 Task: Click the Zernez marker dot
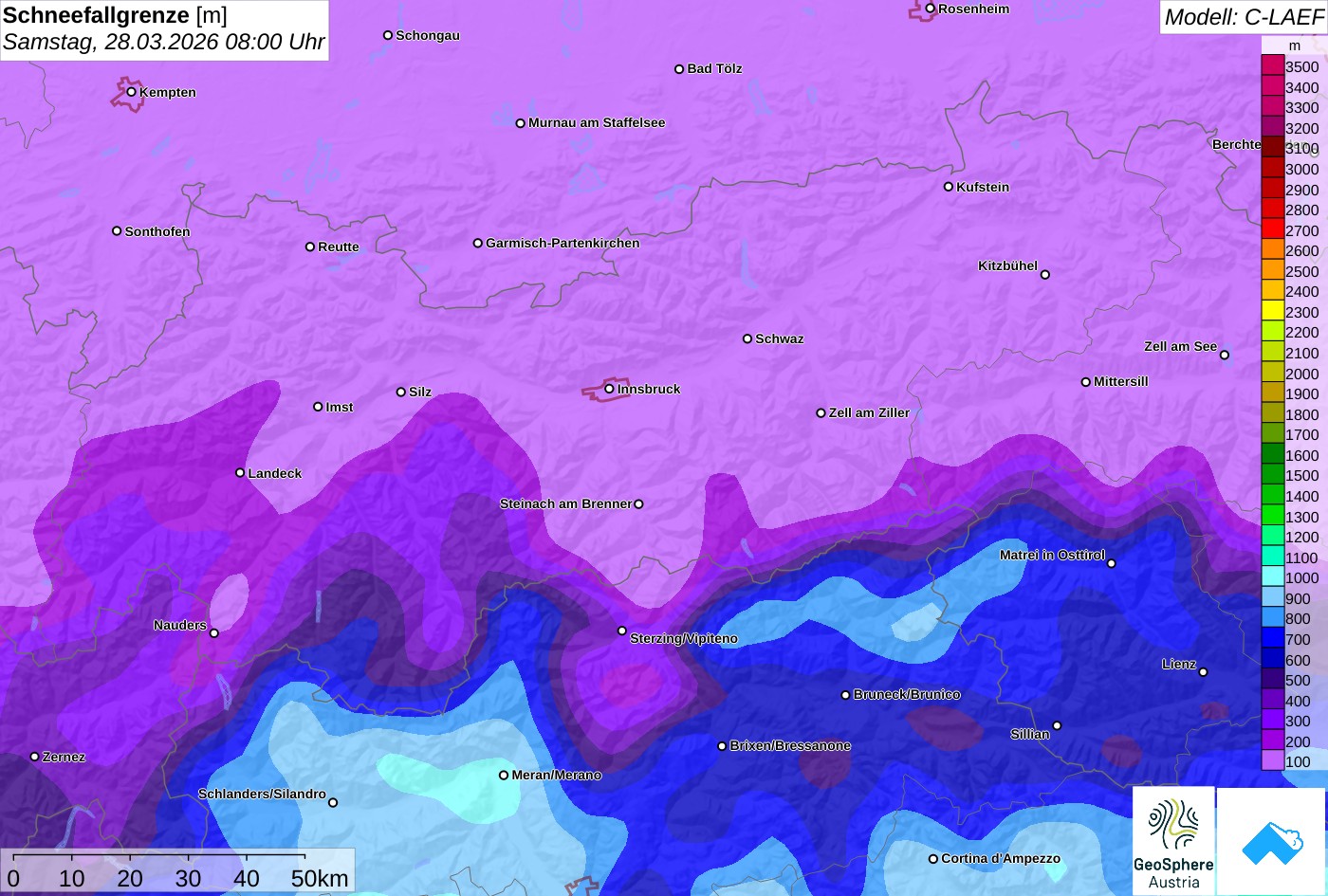click(35, 757)
